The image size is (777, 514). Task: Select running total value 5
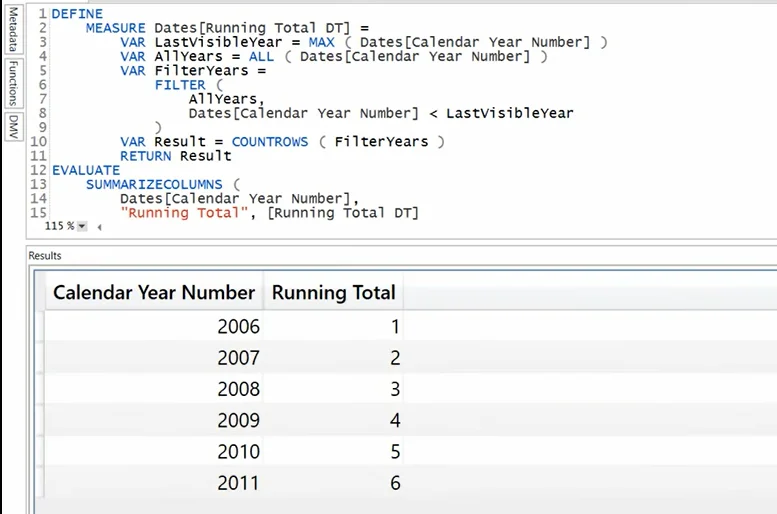click(x=333, y=451)
